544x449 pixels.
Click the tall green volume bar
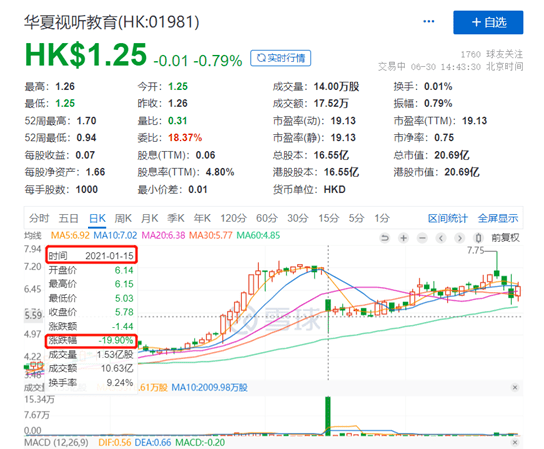point(328,416)
